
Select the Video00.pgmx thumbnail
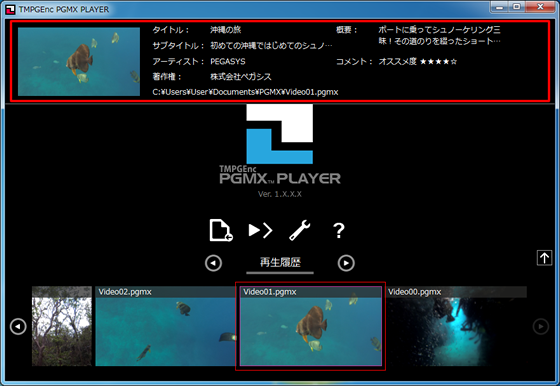pos(456,326)
